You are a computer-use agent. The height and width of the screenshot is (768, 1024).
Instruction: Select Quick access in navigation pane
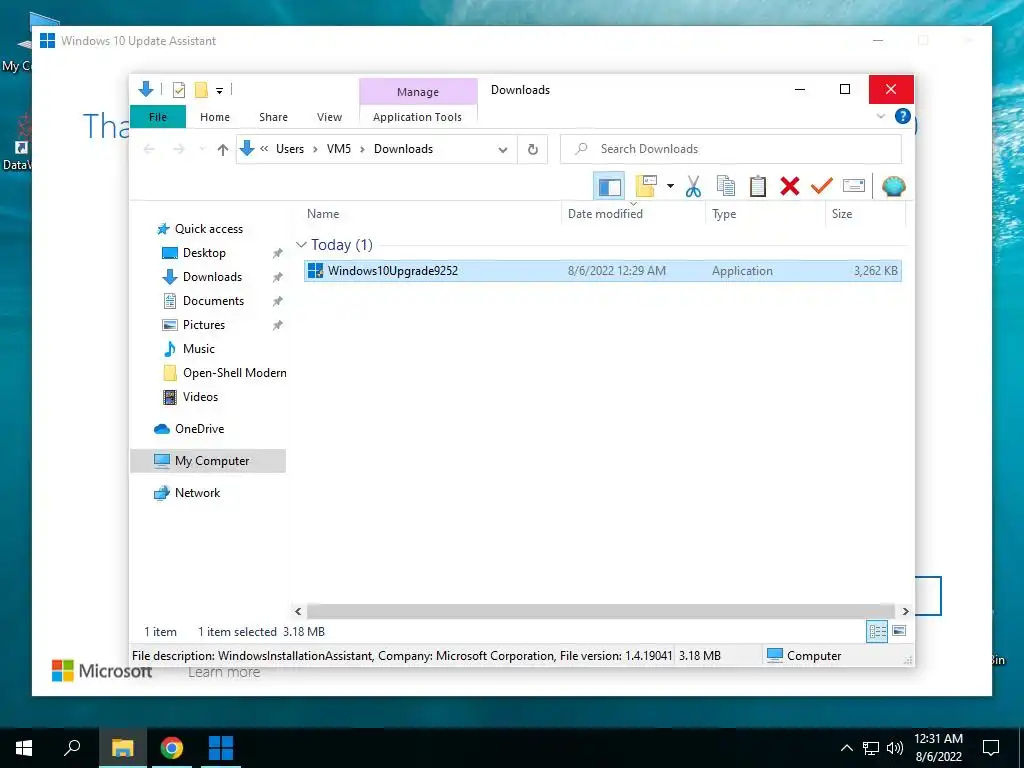[x=209, y=229]
